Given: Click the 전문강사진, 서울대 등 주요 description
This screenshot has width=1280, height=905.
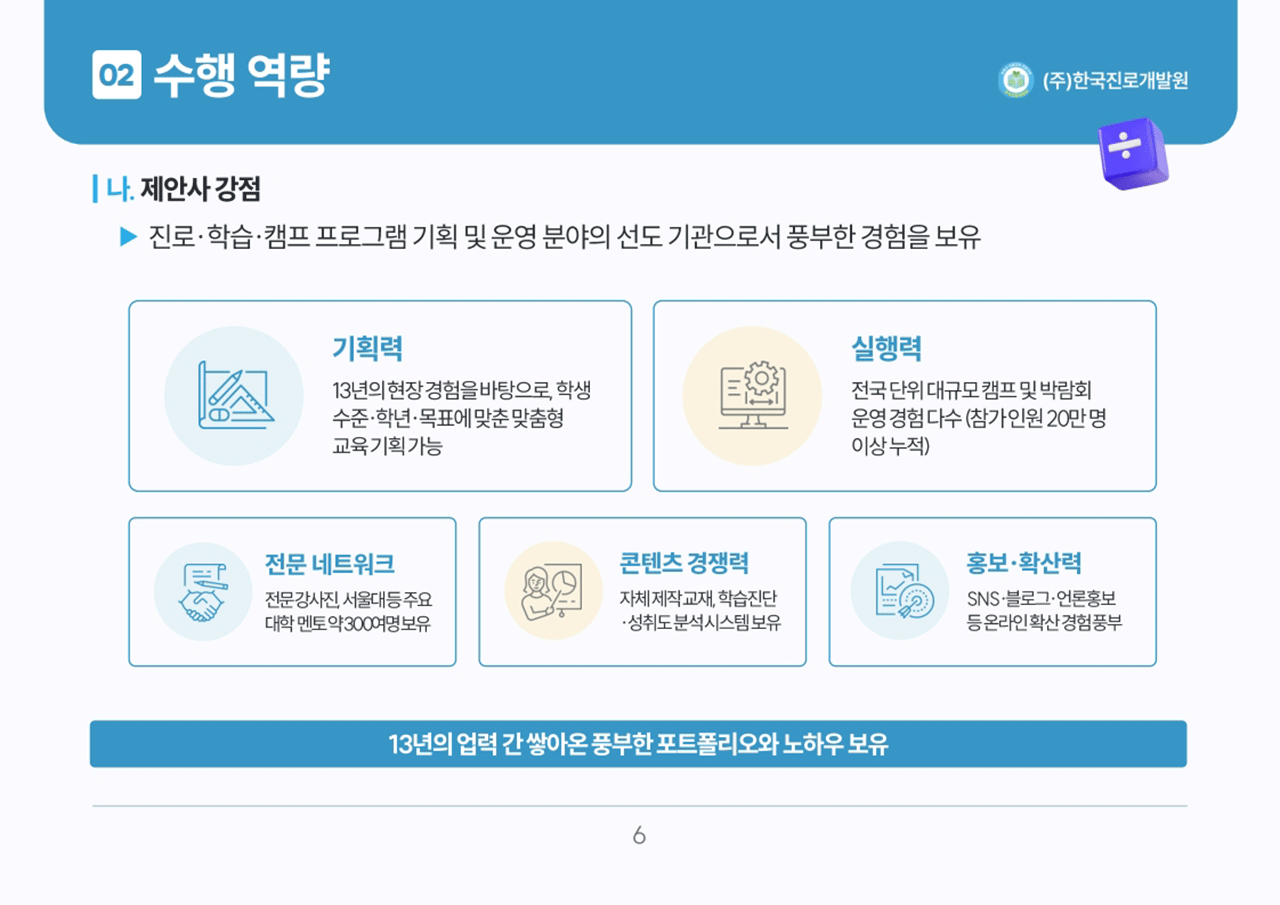Looking at the screenshot, I should click(x=347, y=611).
